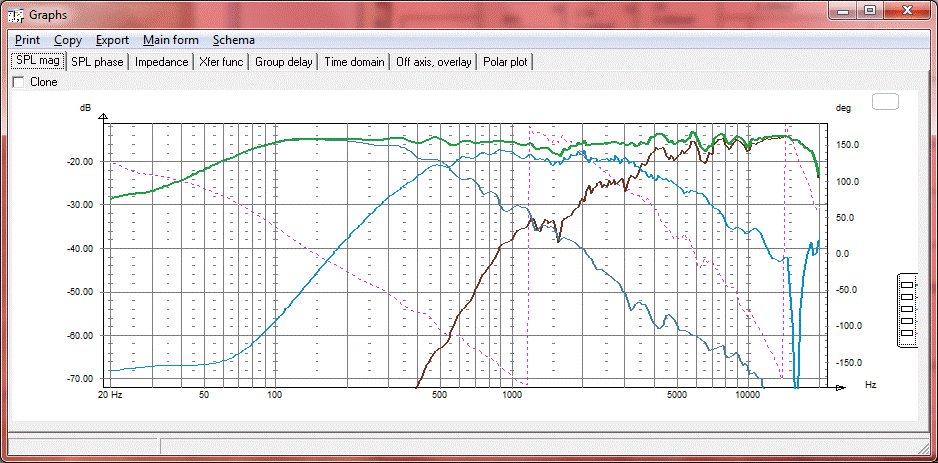Viewport: 938px width, 463px height.
Task: Switch to the SPL phase tab
Action: point(97,62)
